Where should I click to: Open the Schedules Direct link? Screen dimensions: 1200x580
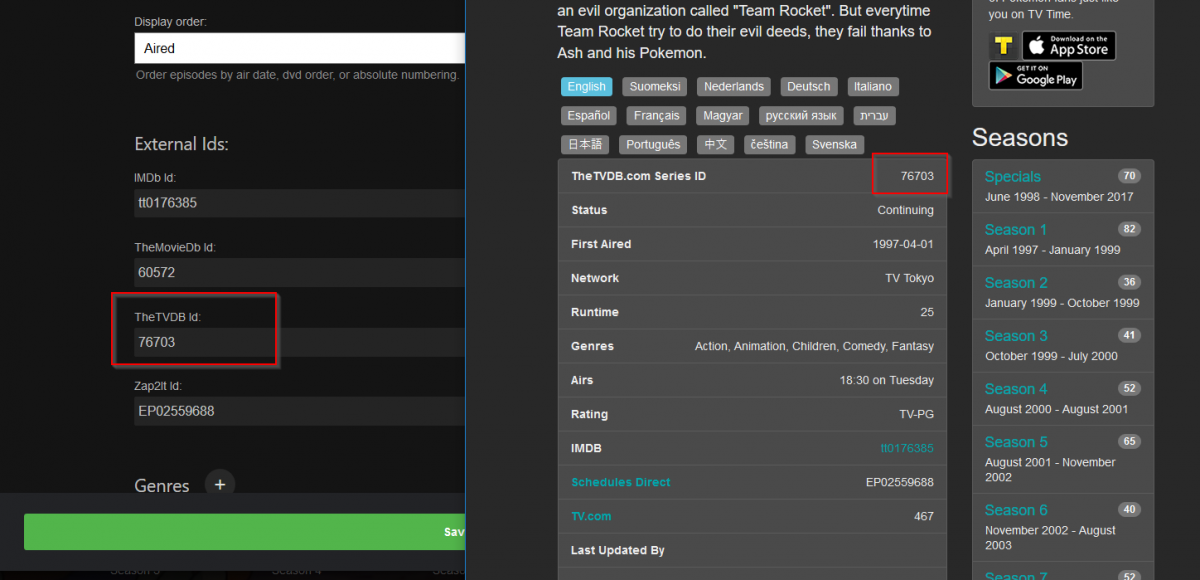[621, 482]
